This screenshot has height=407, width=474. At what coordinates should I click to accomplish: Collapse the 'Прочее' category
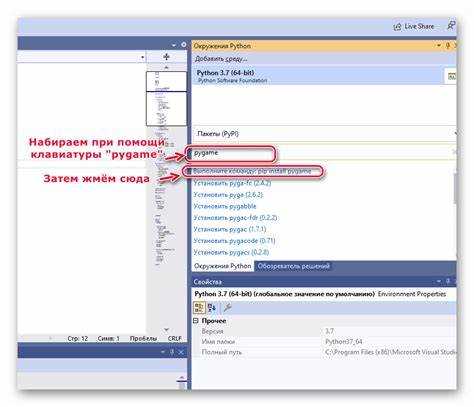196,321
